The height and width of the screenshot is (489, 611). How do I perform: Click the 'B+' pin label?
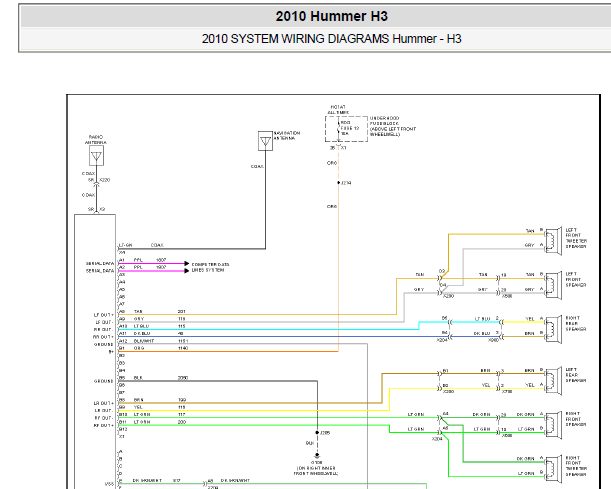point(111,352)
